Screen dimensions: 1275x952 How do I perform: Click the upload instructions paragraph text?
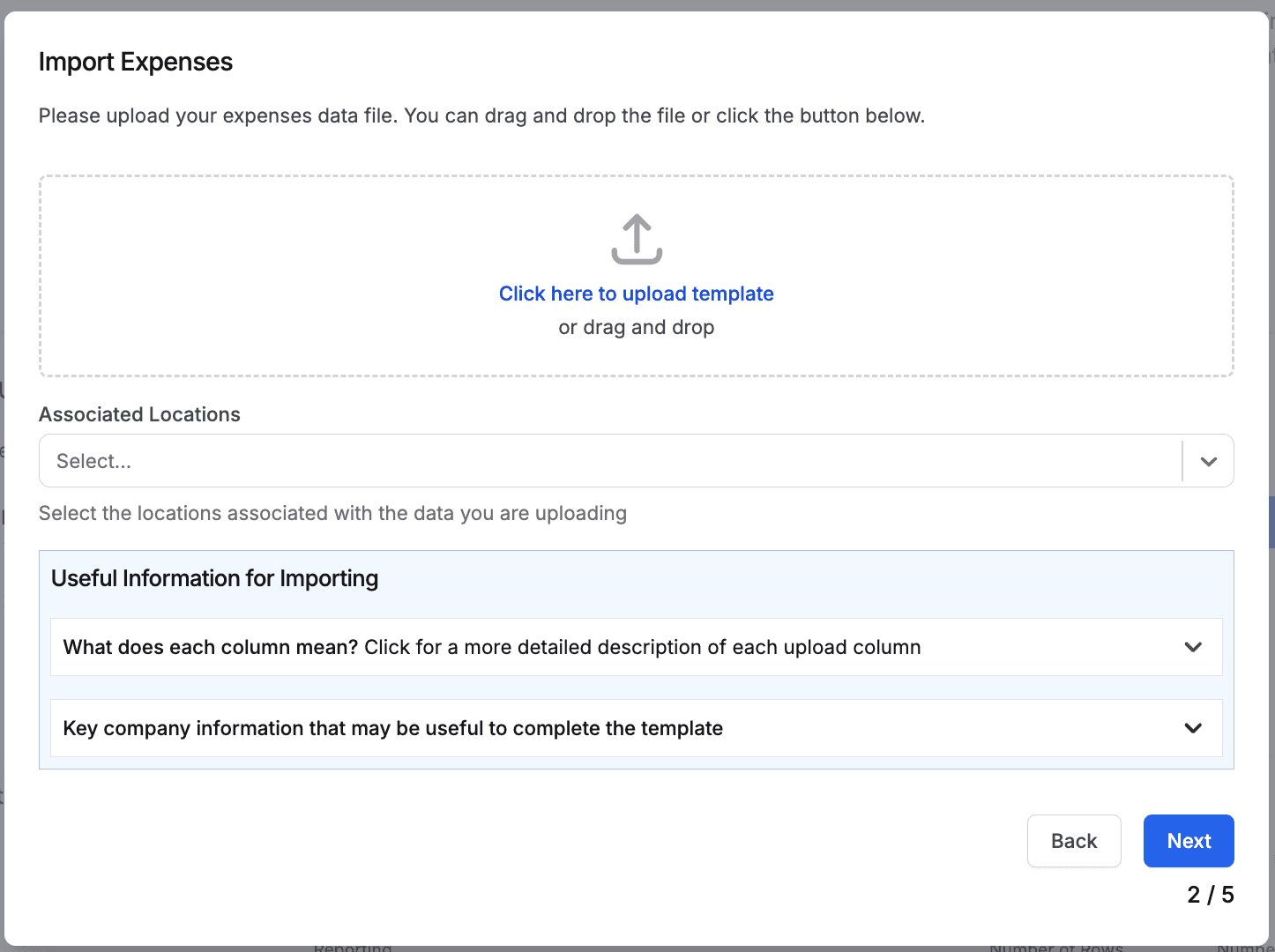click(481, 115)
